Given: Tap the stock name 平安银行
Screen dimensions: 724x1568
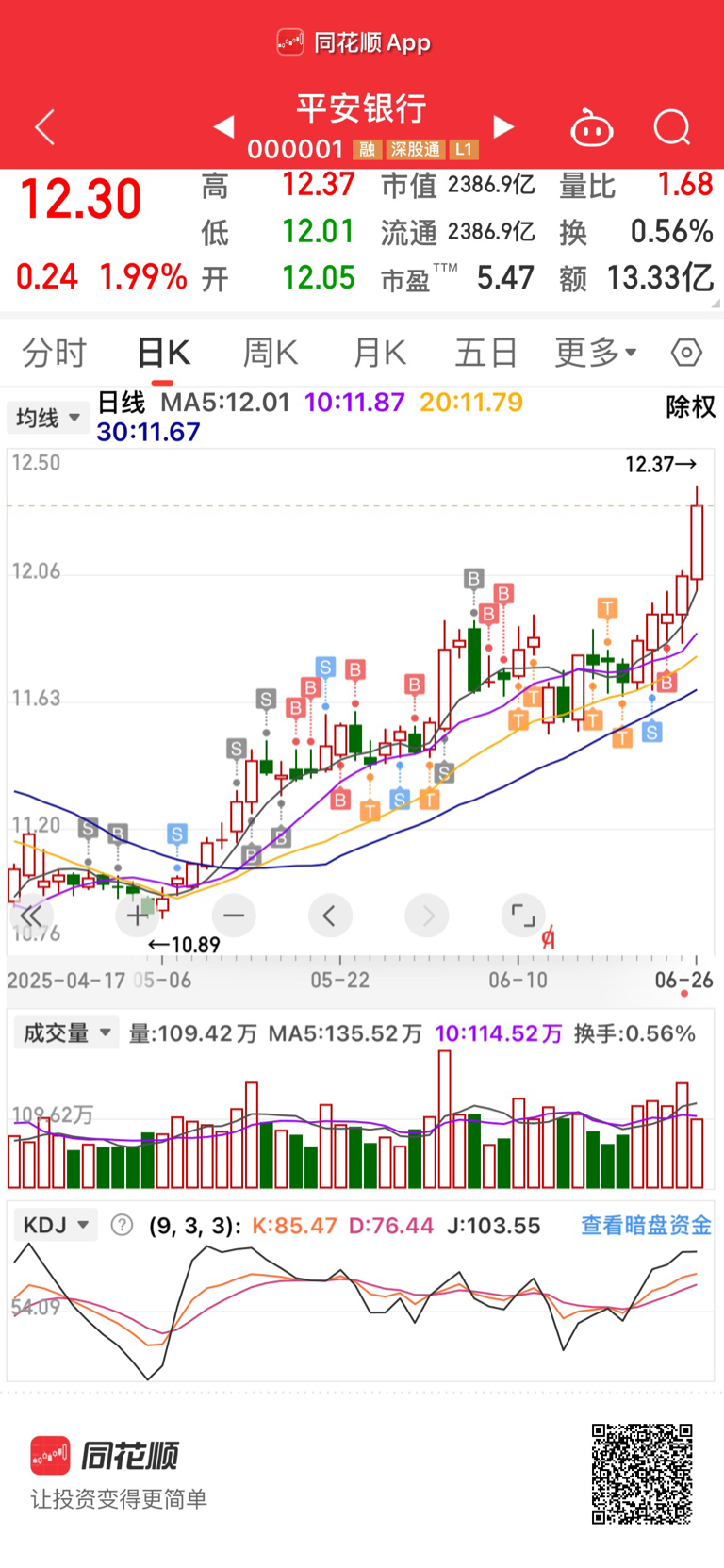Looking at the screenshot, I should [x=362, y=108].
